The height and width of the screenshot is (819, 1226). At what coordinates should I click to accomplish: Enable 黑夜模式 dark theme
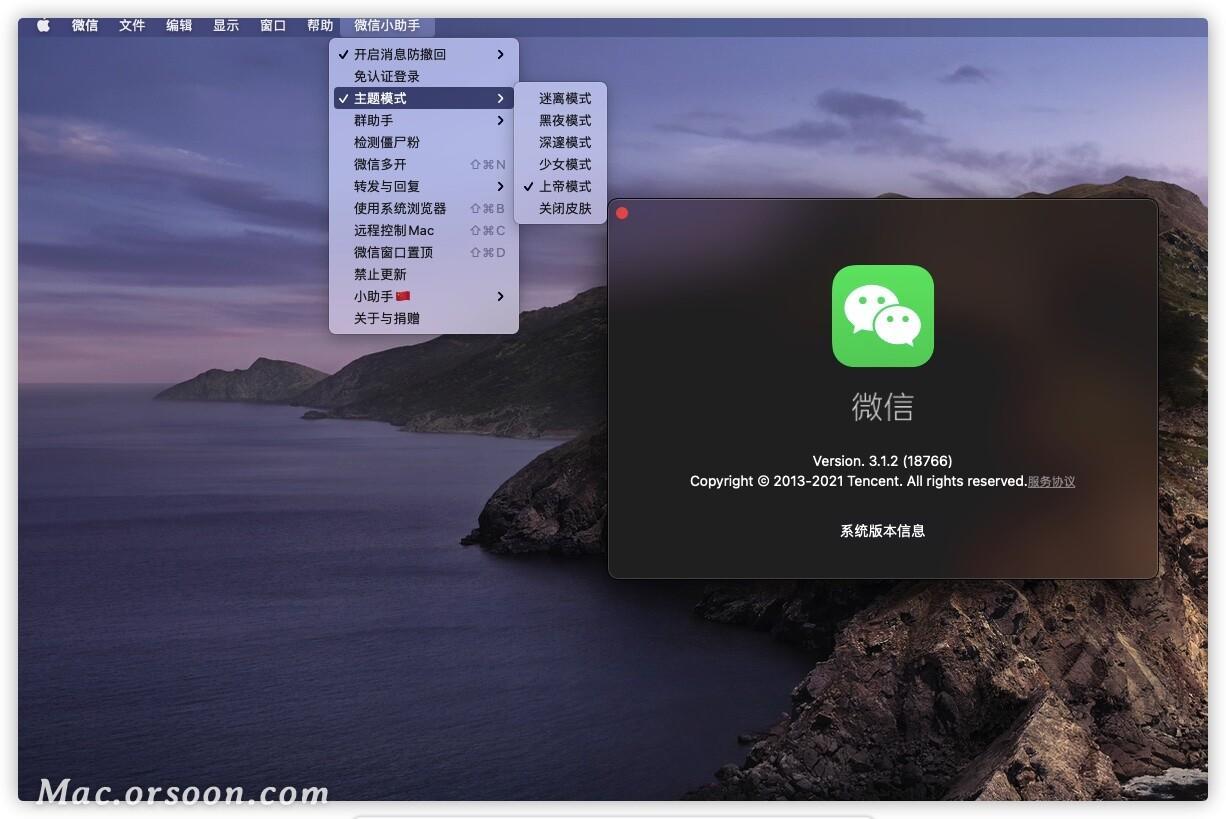(x=565, y=120)
